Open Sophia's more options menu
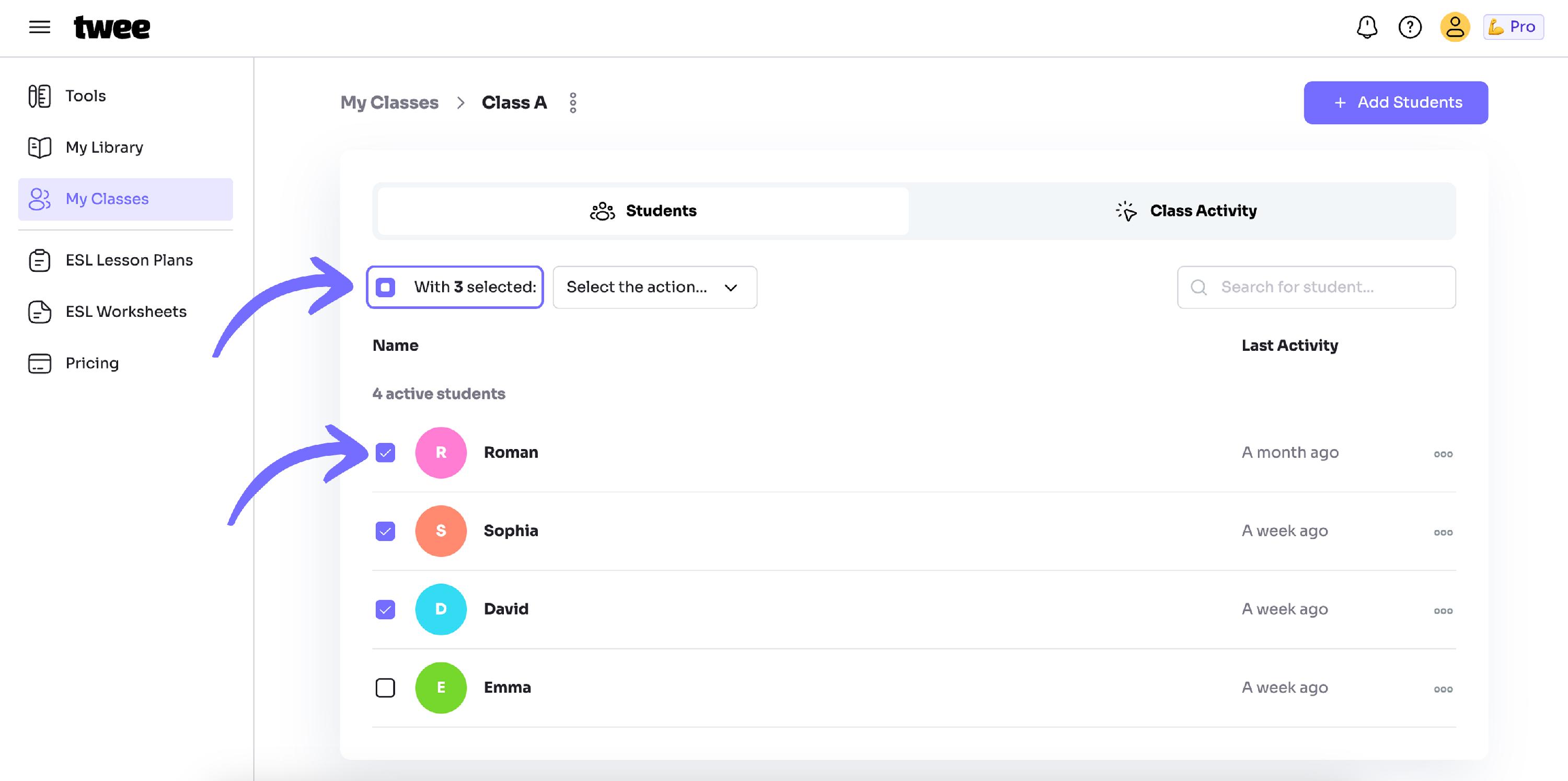Image resolution: width=1568 pixels, height=781 pixels. pyautogui.click(x=1443, y=533)
